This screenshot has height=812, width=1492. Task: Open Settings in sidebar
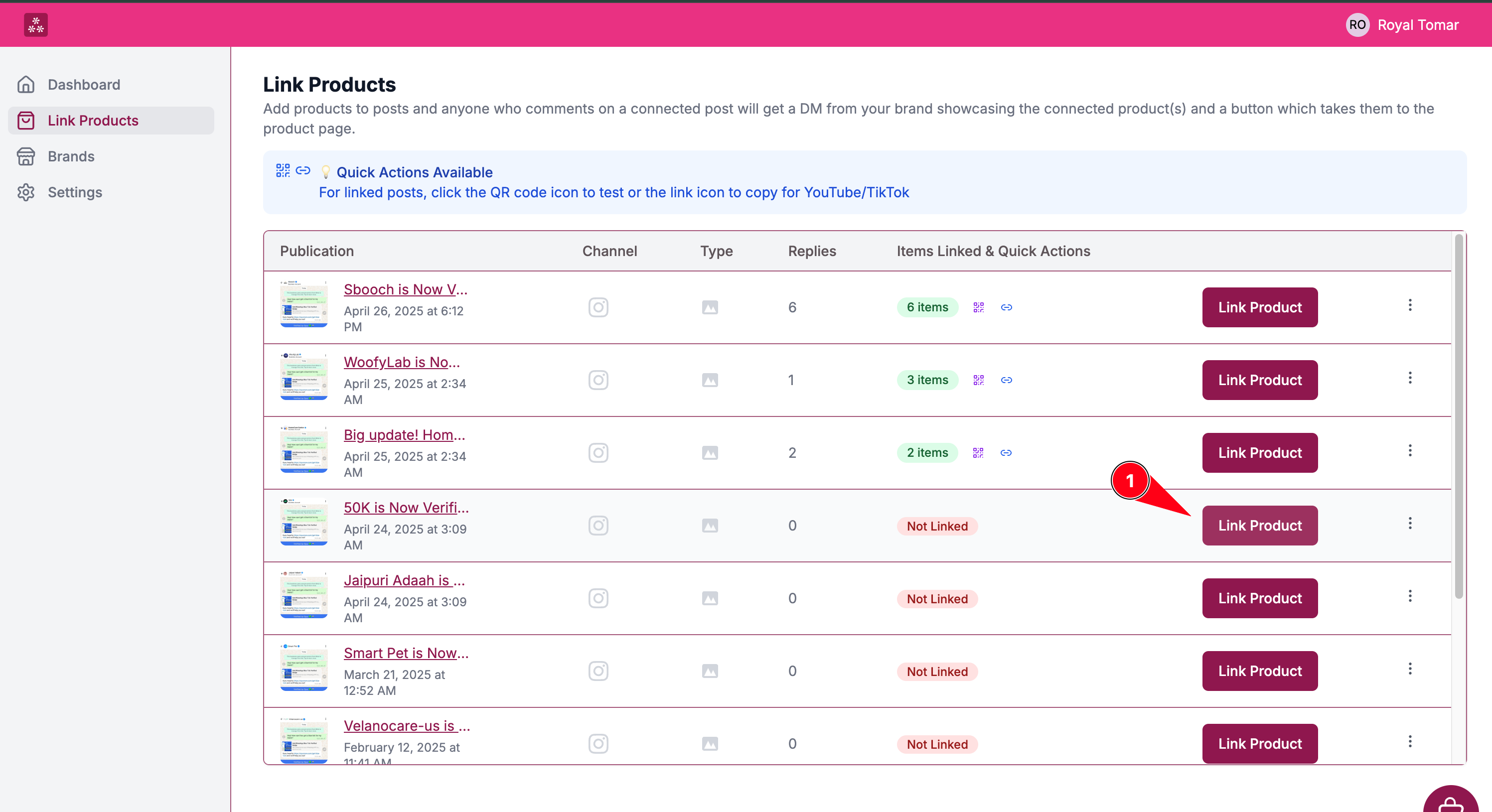coord(75,192)
